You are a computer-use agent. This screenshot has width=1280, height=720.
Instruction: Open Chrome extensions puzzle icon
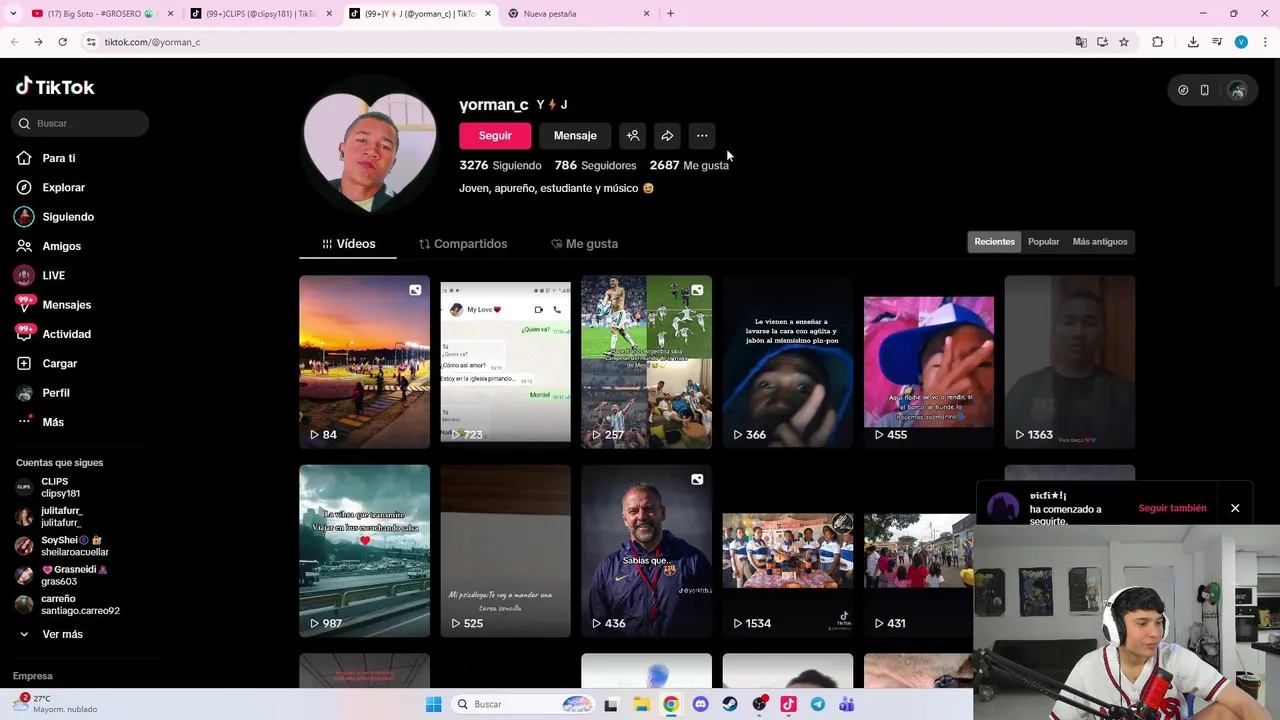click(x=1158, y=42)
